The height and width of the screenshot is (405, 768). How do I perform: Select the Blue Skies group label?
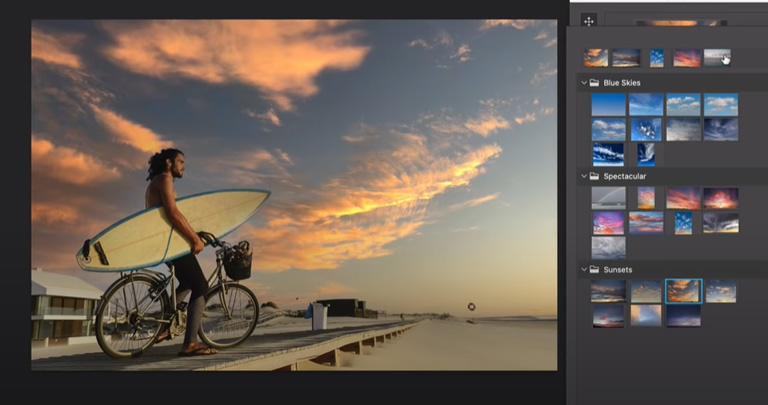click(622, 83)
